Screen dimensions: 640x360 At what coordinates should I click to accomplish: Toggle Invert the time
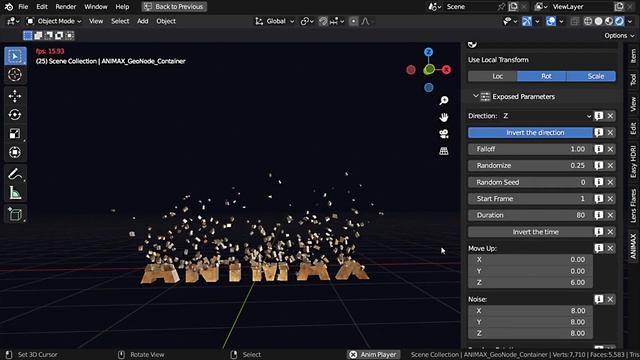click(531, 232)
